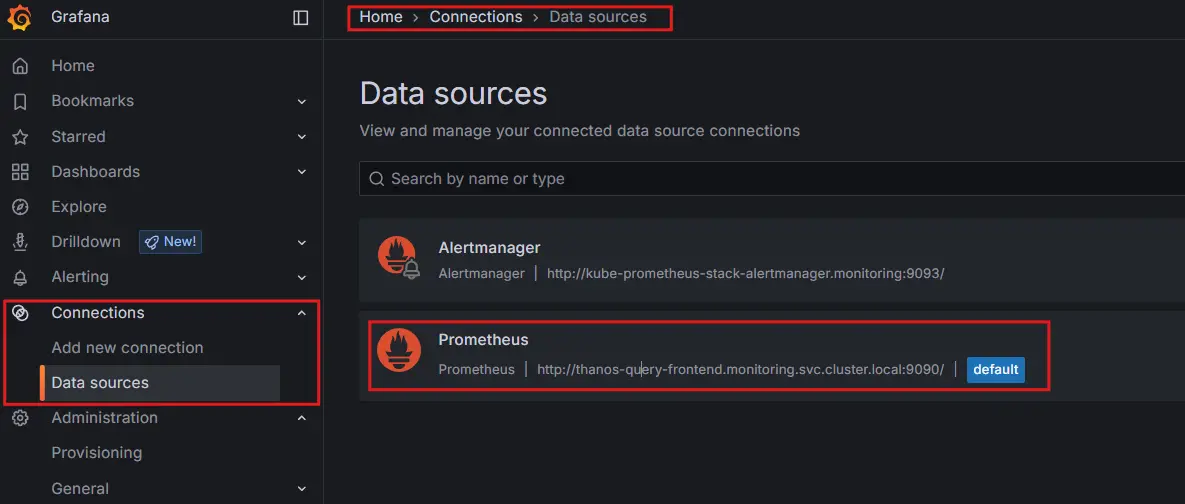Expand the Starred section chevron
This screenshot has width=1185, height=504.
pos(302,137)
